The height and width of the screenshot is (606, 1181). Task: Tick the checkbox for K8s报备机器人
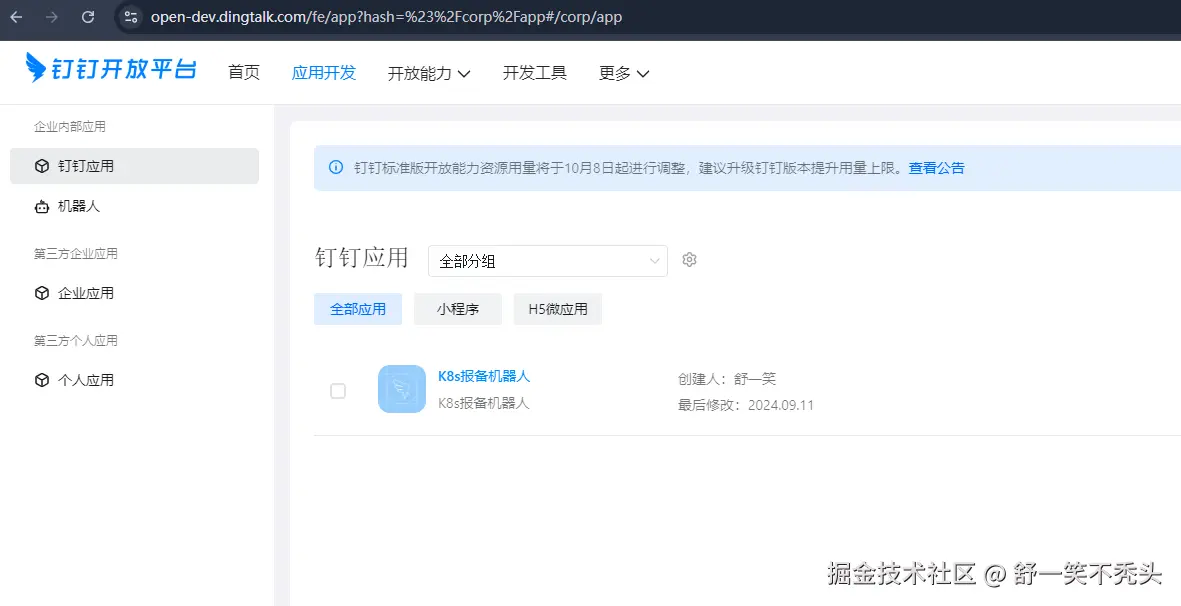pyautogui.click(x=338, y=391)
